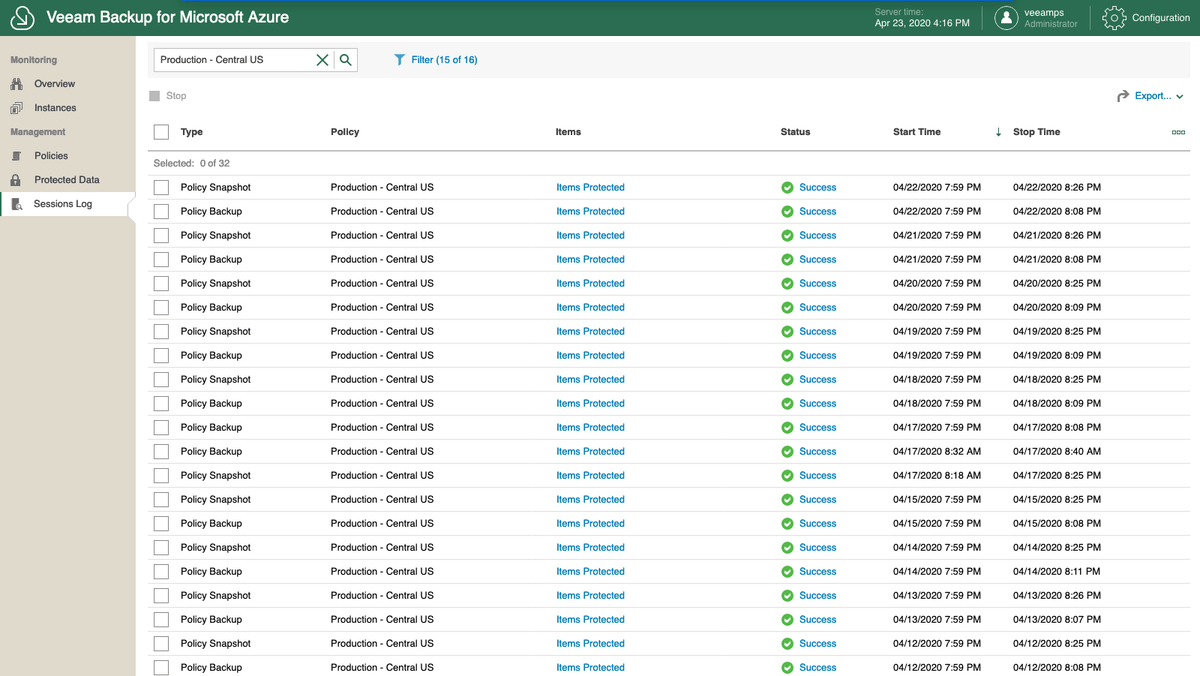1200x676 pixels.
Task: Click the funnel filter icon
Action: (399, 60)
